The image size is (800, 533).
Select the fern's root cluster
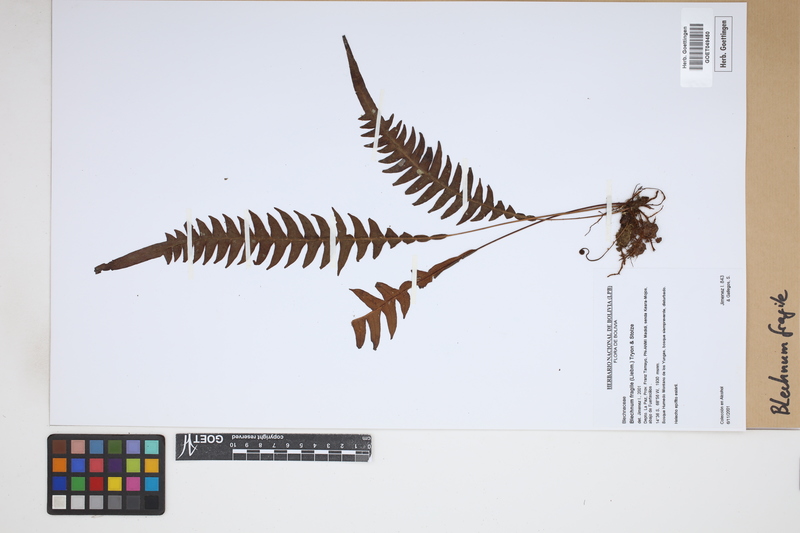coord(636,227)
